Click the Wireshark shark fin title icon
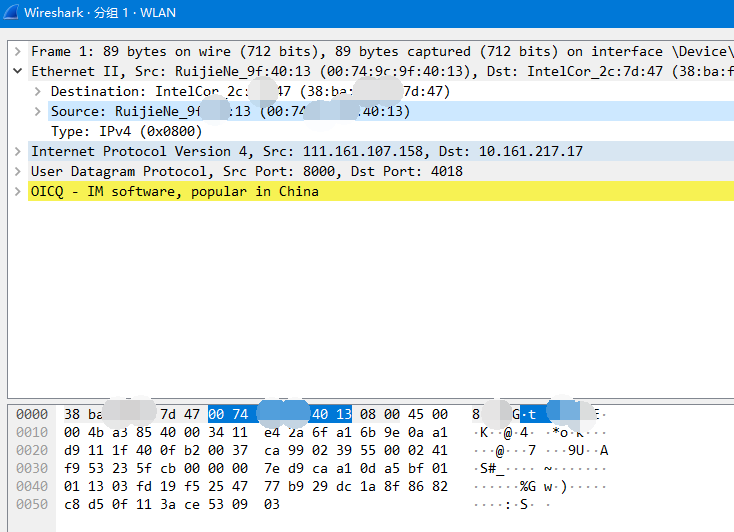 click(11, 12)
